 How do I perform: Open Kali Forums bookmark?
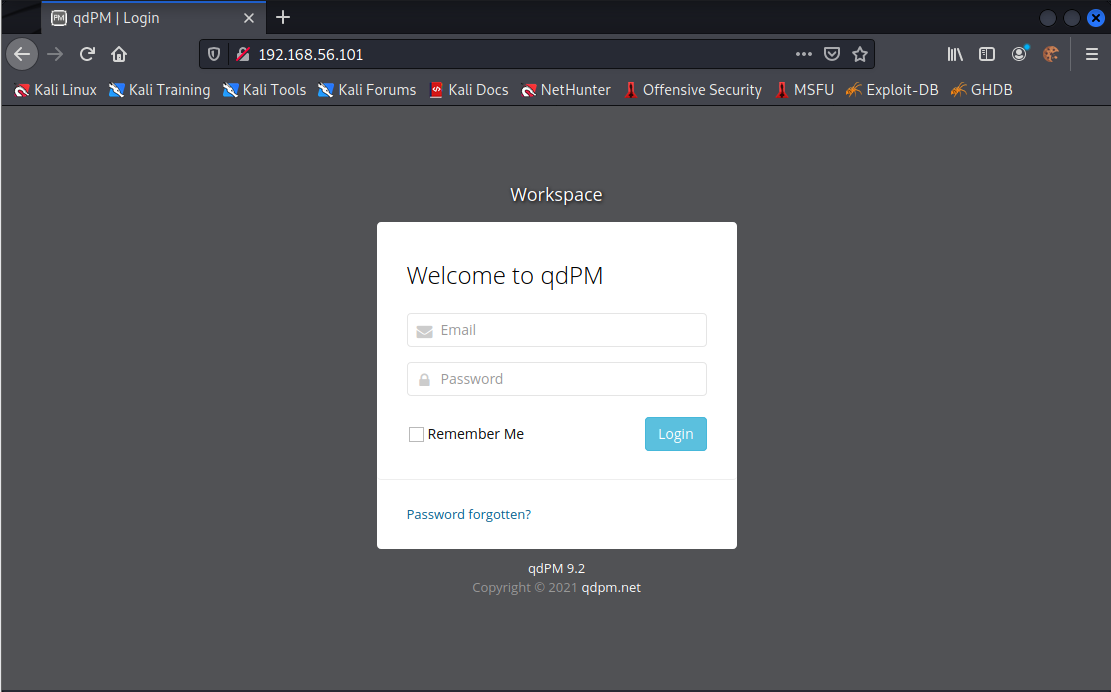pos(367,90)
